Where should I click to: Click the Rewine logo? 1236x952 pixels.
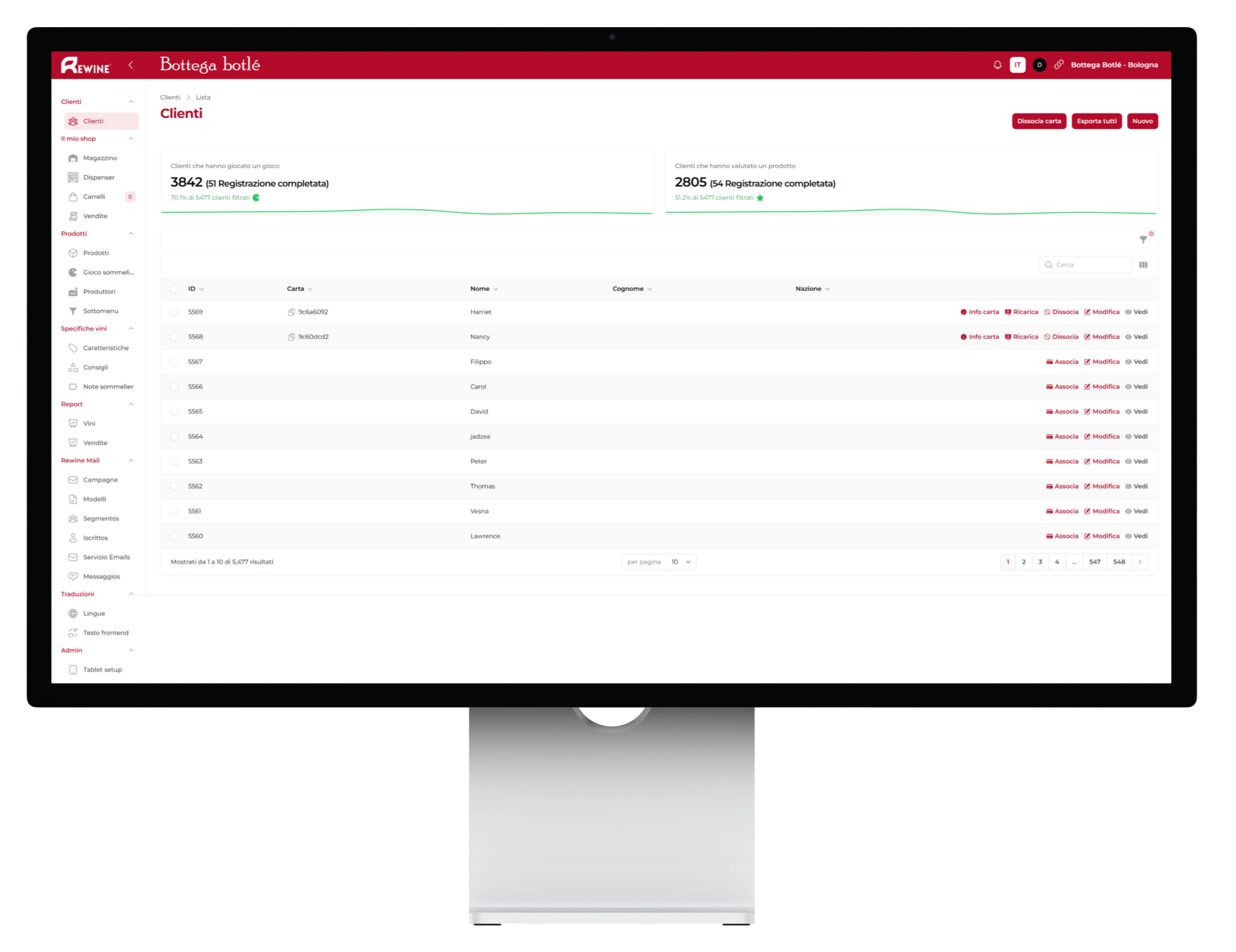click(x=86, y=65)
